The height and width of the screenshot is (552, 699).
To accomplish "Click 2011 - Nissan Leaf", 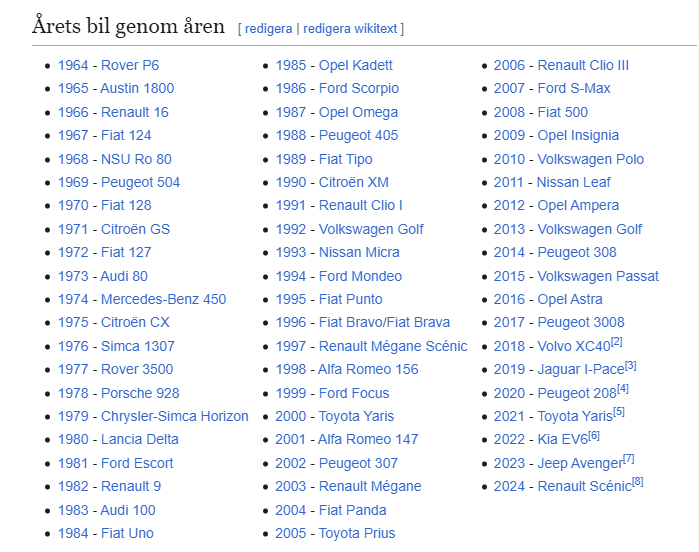I will pos(552,182).
